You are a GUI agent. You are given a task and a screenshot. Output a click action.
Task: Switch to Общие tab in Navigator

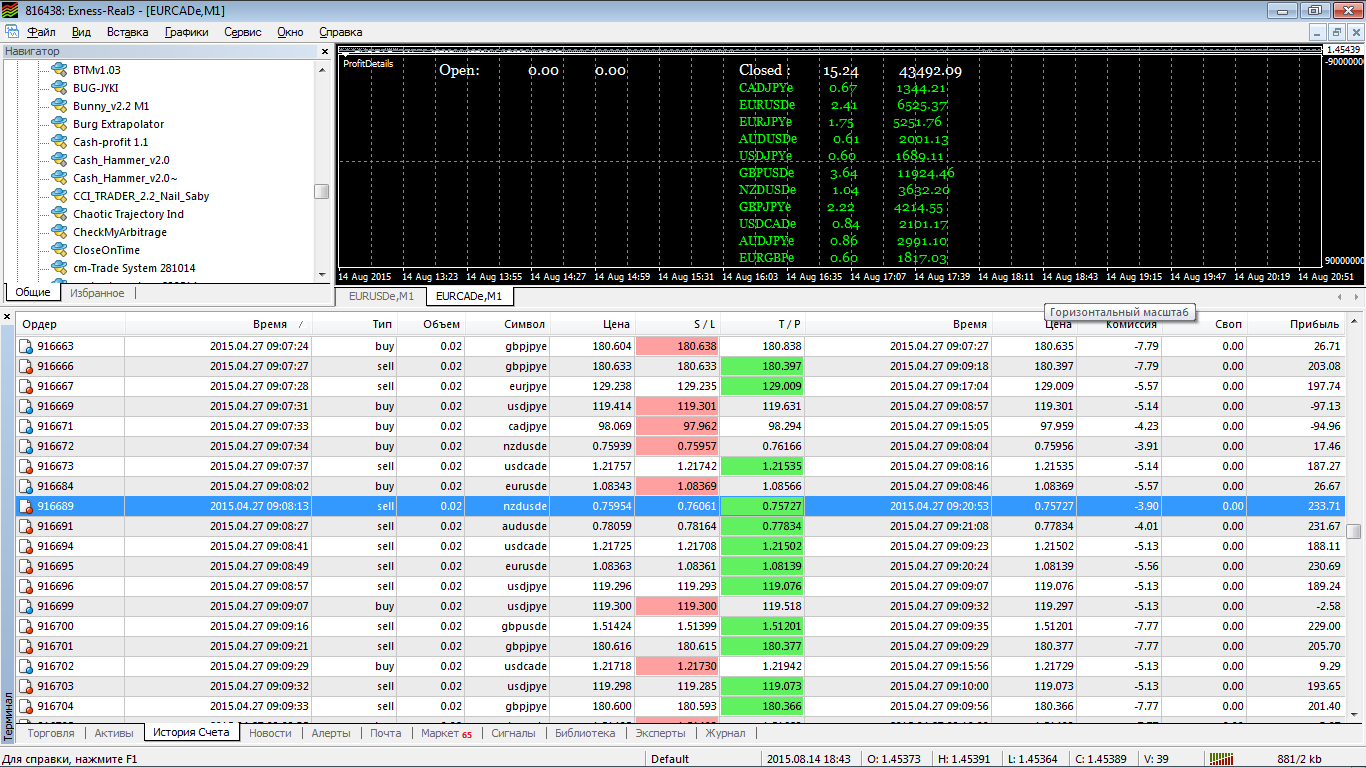(32, 293)
